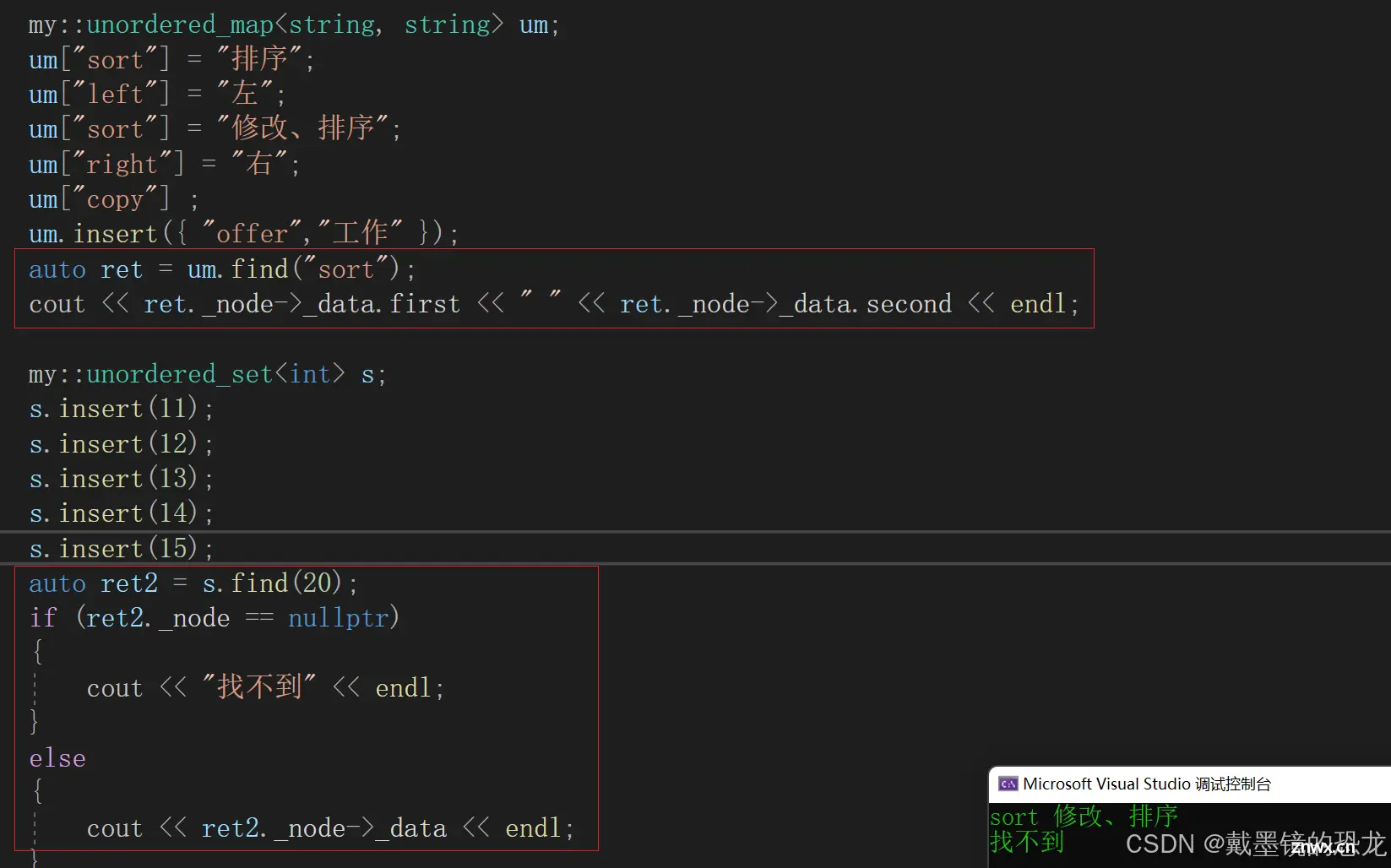Click the line 'my::unordered_set<int> s;'
The height and width of the screenshot is (868, 1391).
(207, 374)
